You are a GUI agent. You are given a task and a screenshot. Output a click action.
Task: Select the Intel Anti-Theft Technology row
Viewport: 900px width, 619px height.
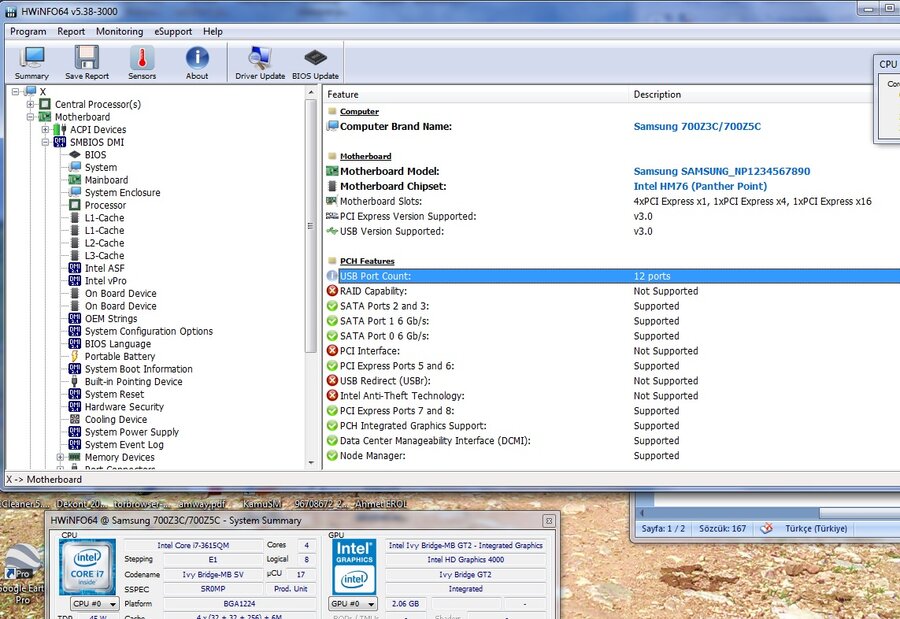tap(611, 396)
